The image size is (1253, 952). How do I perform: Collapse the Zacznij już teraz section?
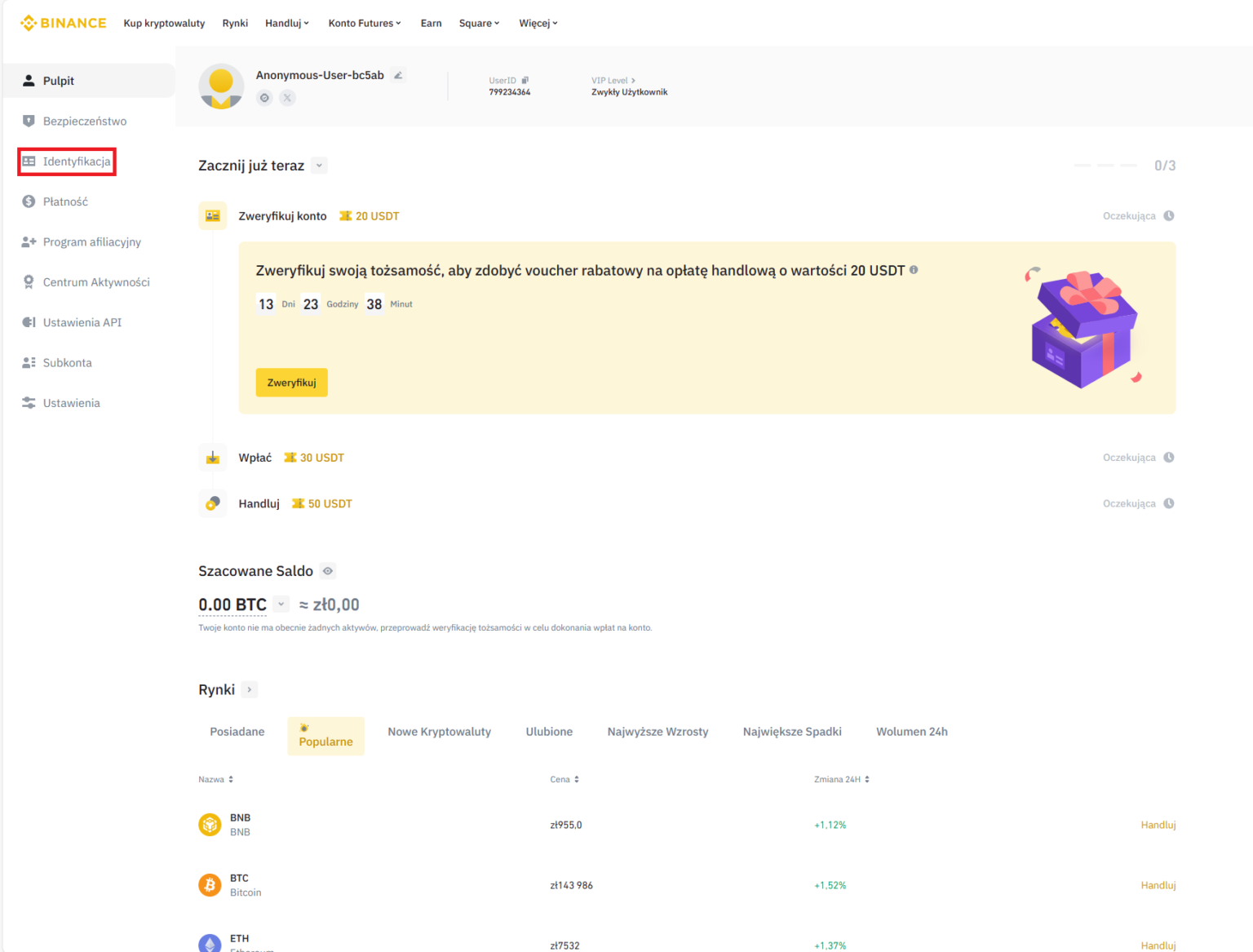319,166
